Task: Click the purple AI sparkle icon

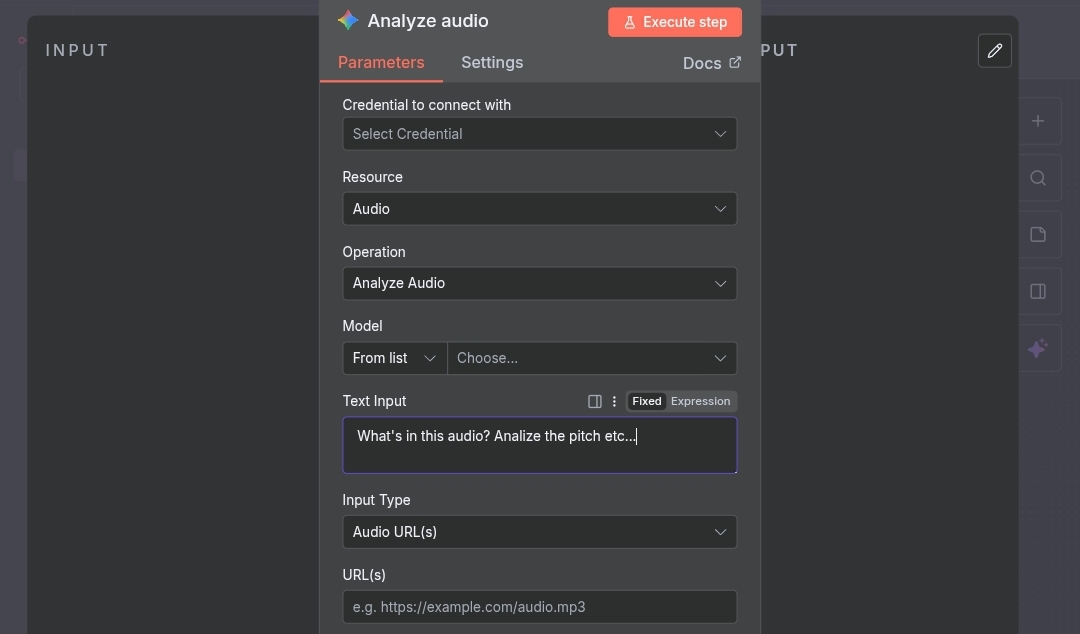Action: pyautogui.click(x=1038, y=348)
